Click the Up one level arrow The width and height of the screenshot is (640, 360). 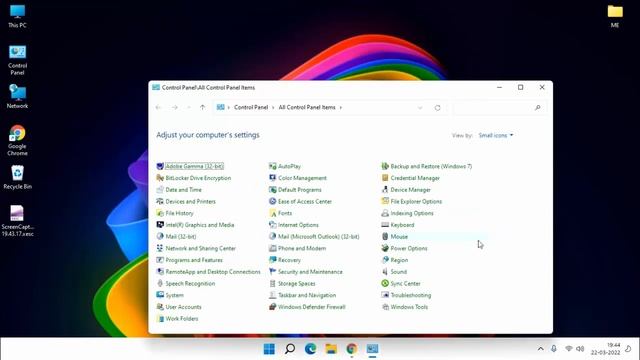pos(202,108)
